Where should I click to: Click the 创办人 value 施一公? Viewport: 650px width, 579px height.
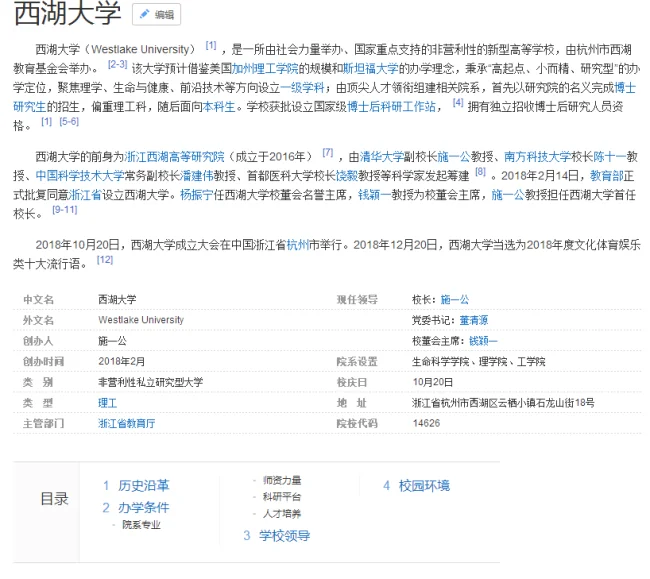(x=112, y=341)
